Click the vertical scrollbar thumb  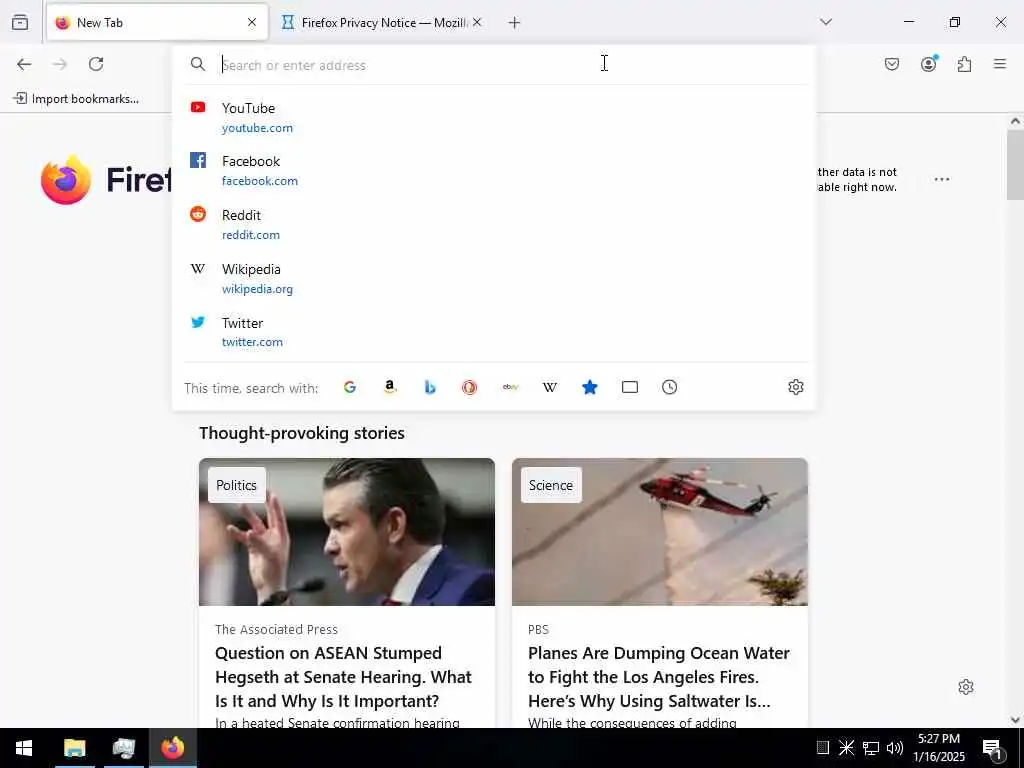[x=1015, y=165]
